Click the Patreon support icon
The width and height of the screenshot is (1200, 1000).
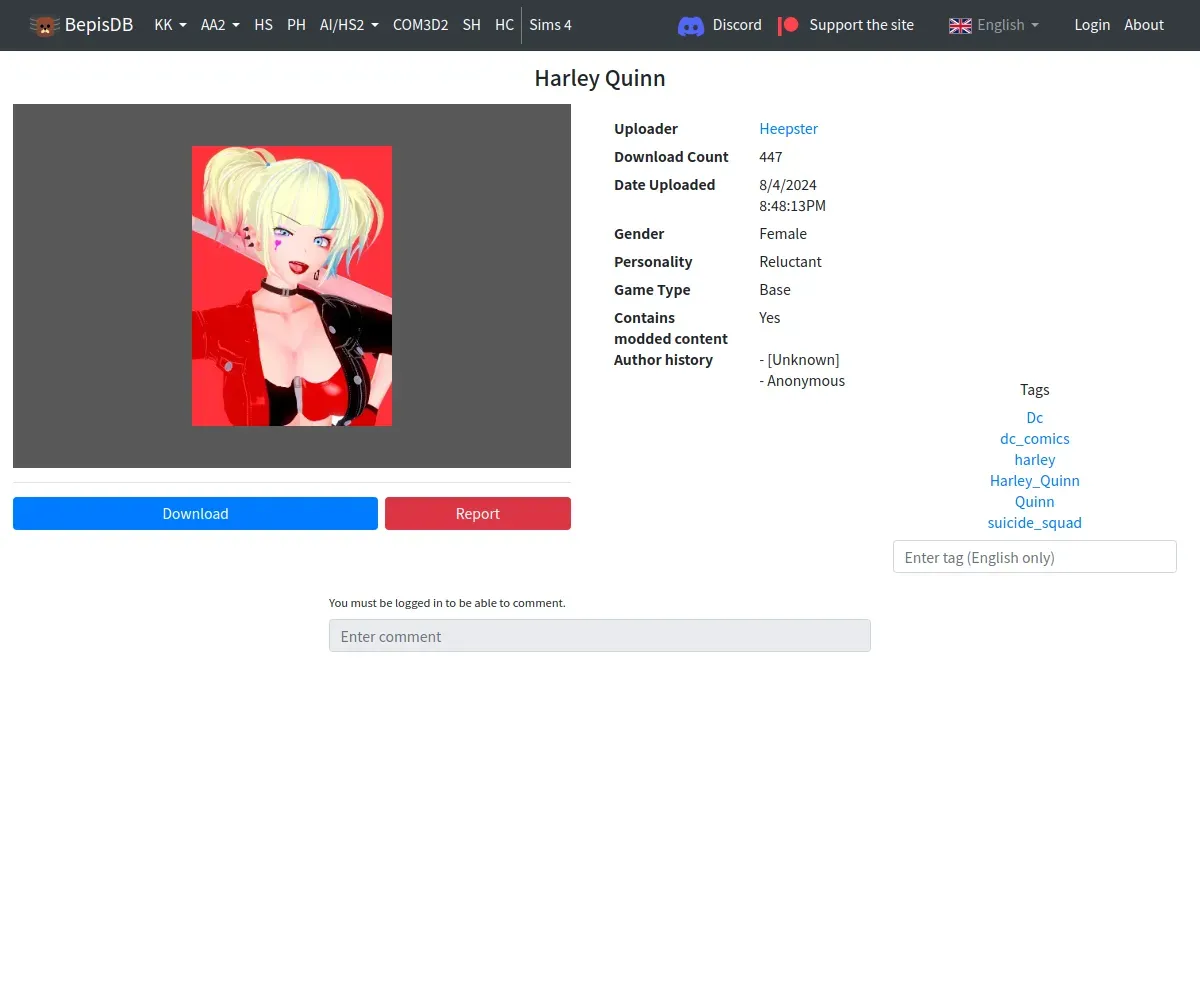pos(789,25)
